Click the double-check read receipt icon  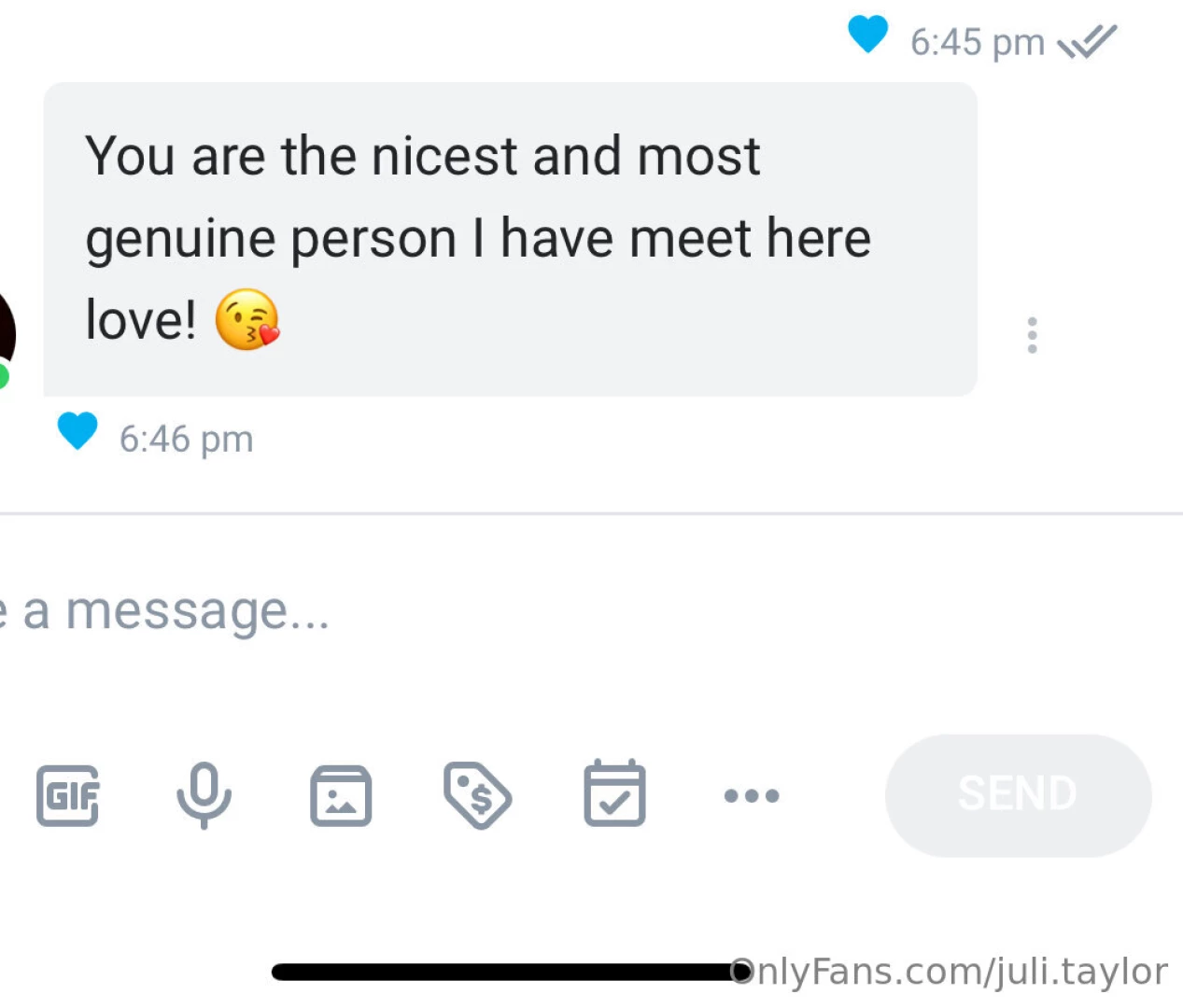coord(1087,42)
